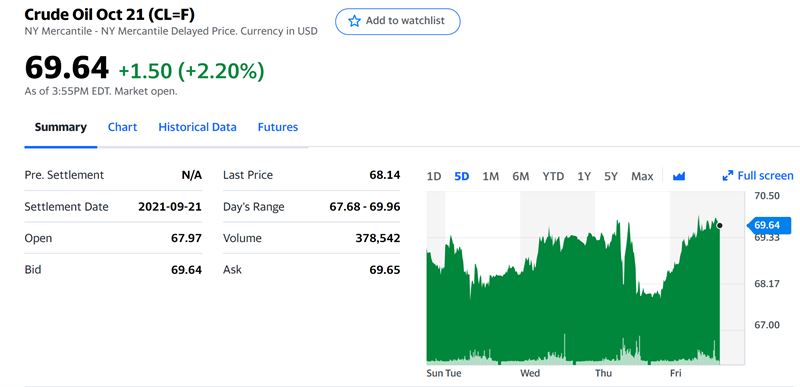Click the black dot at chart's current price
Screen dimensions: 800x387
[719, 225]
